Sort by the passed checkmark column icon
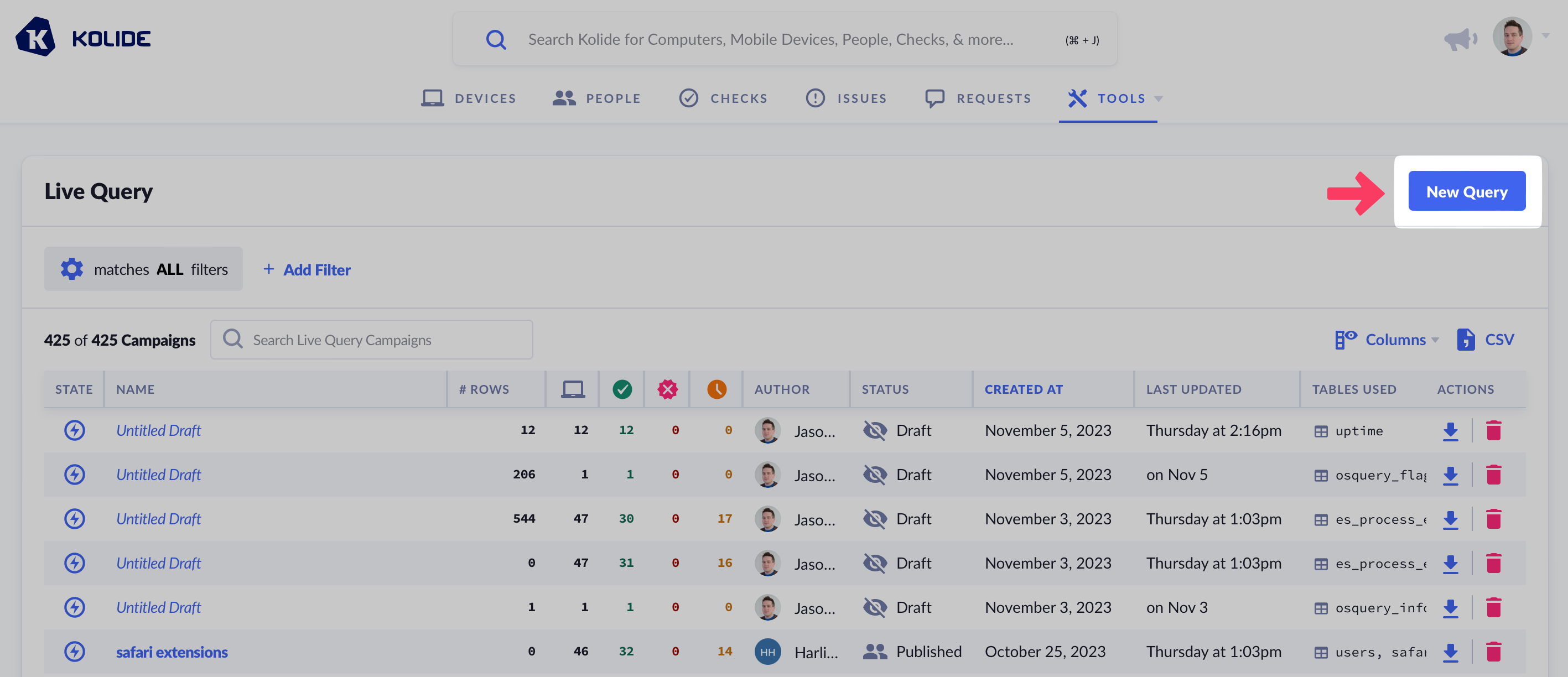 tap(622, 389)
